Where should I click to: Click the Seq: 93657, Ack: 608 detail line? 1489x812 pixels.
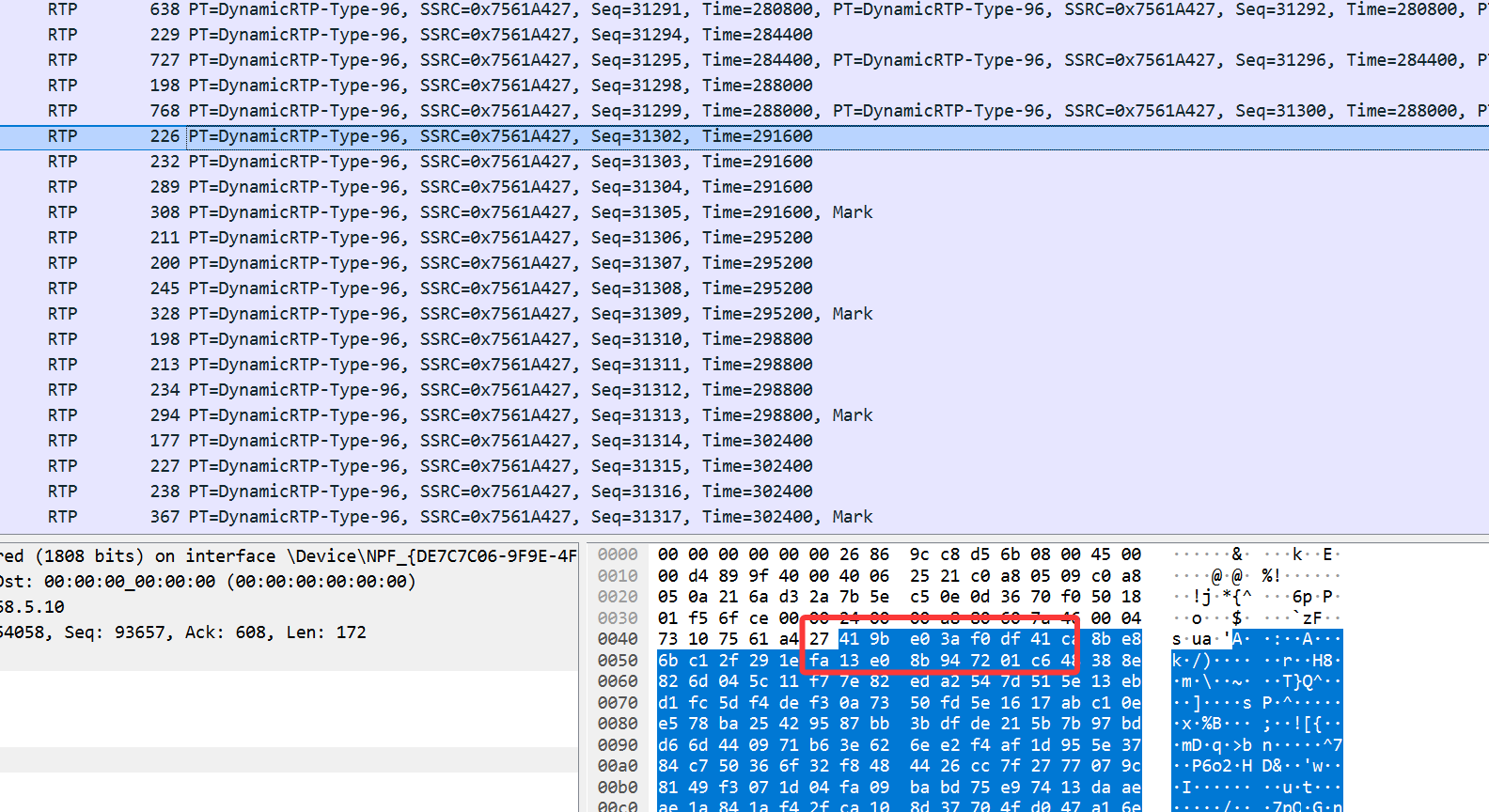[289, 632]
